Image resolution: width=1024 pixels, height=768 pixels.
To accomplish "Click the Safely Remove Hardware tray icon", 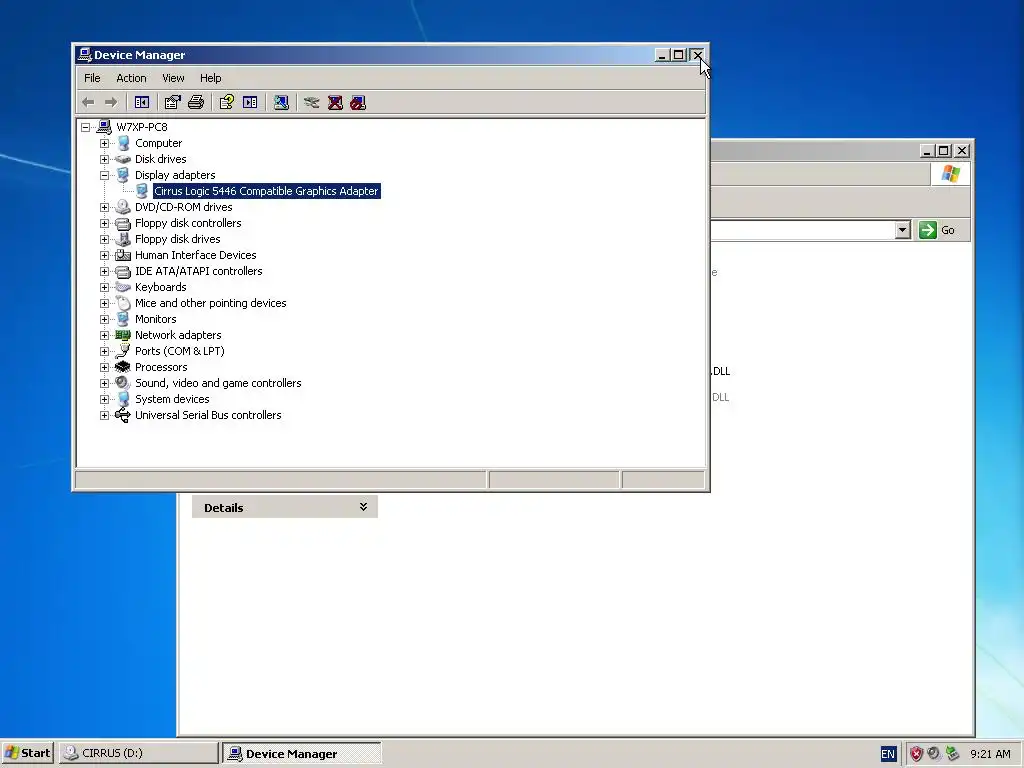I will (x=953, y=754).
